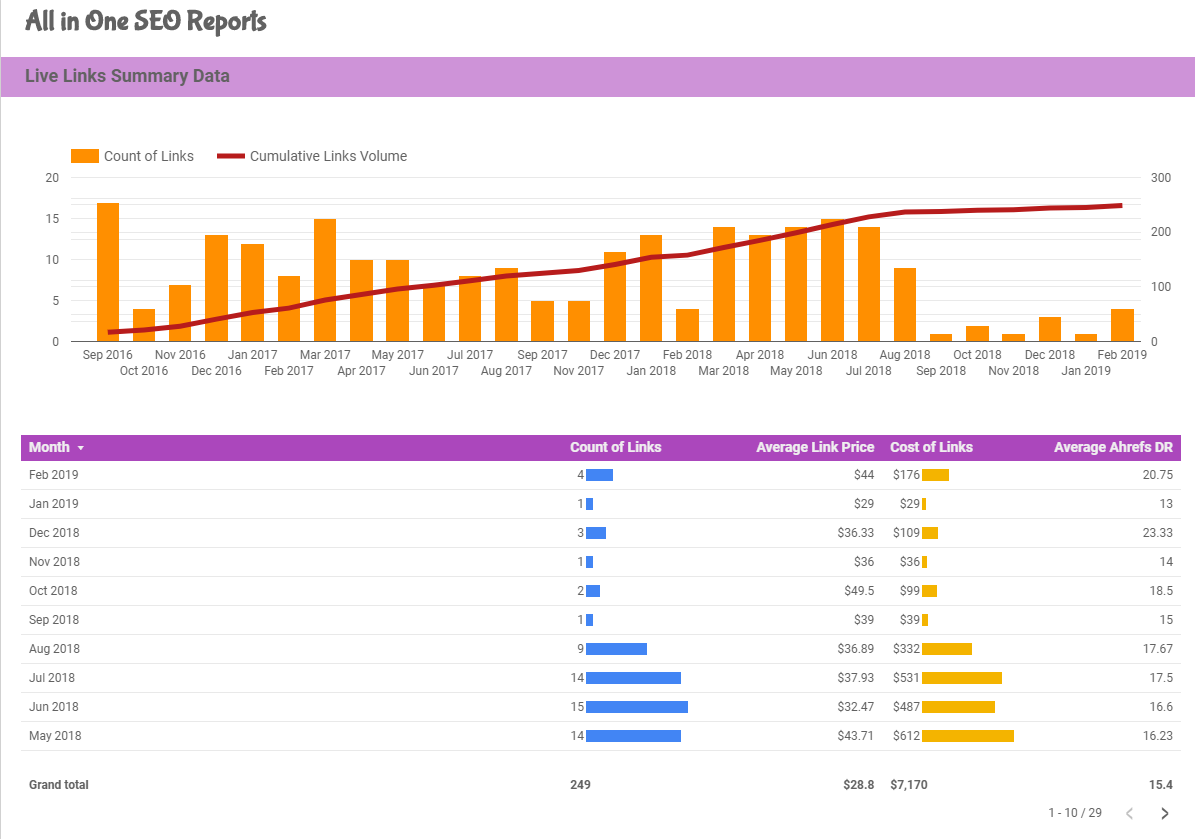
Task: Go to previous page of table results
Action: pyautogui.click(x=1129, y=813)
